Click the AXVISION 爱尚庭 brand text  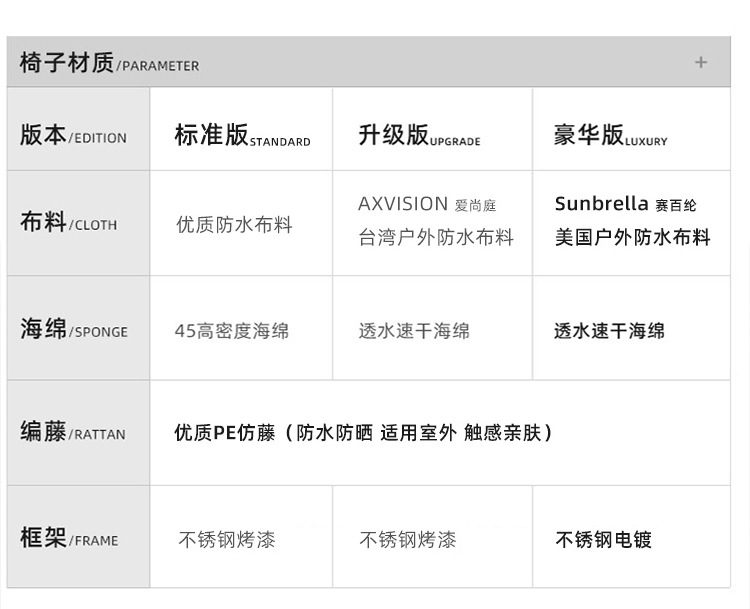427,204
